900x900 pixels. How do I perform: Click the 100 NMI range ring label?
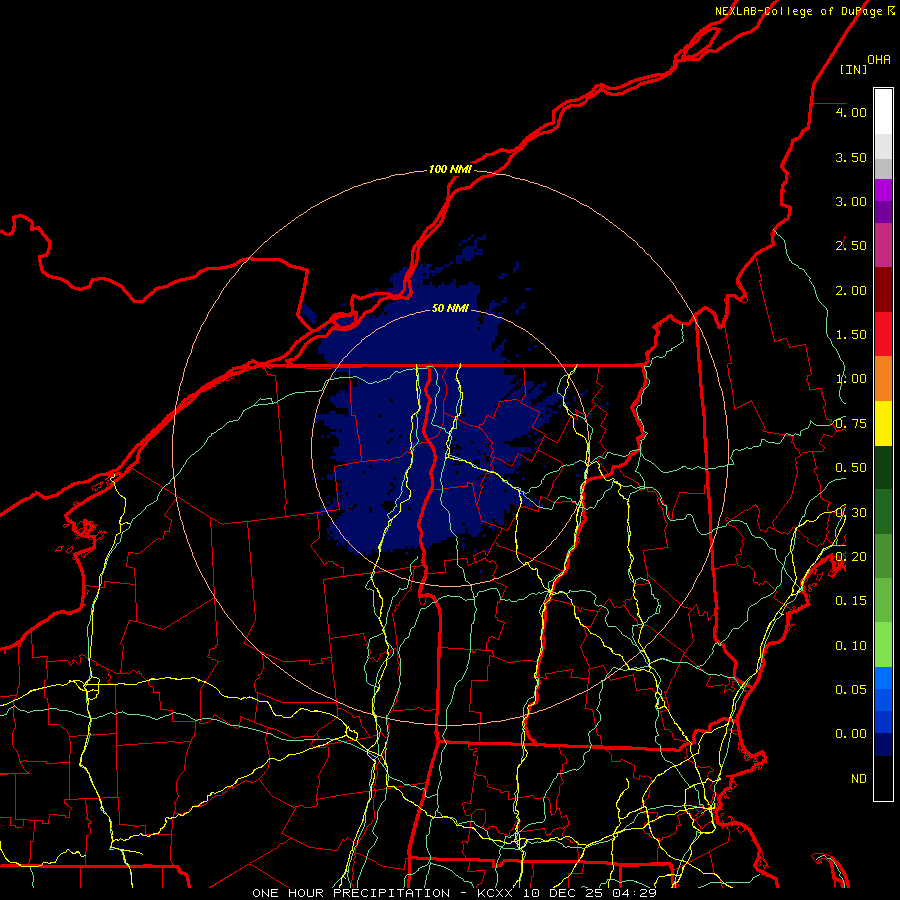point(450,169)
